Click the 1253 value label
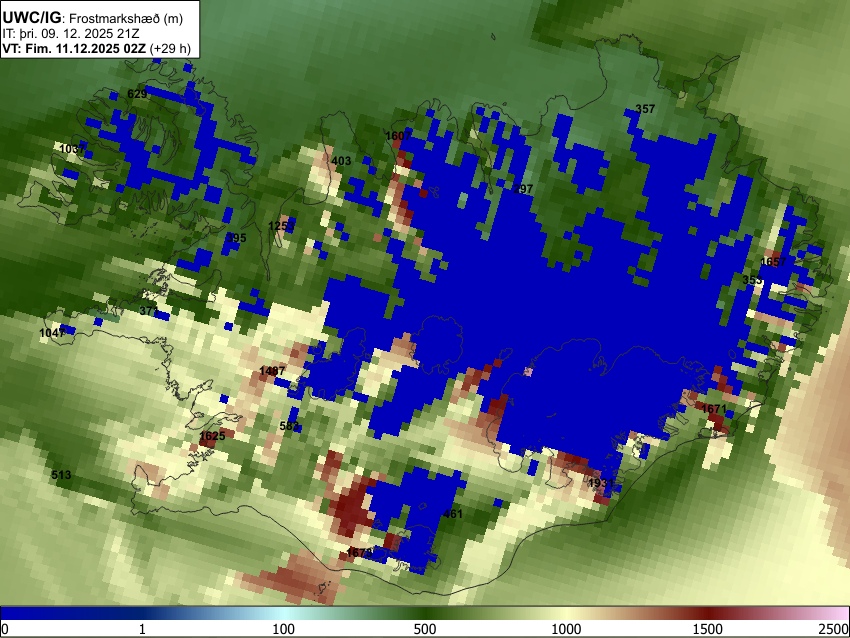 281,226
